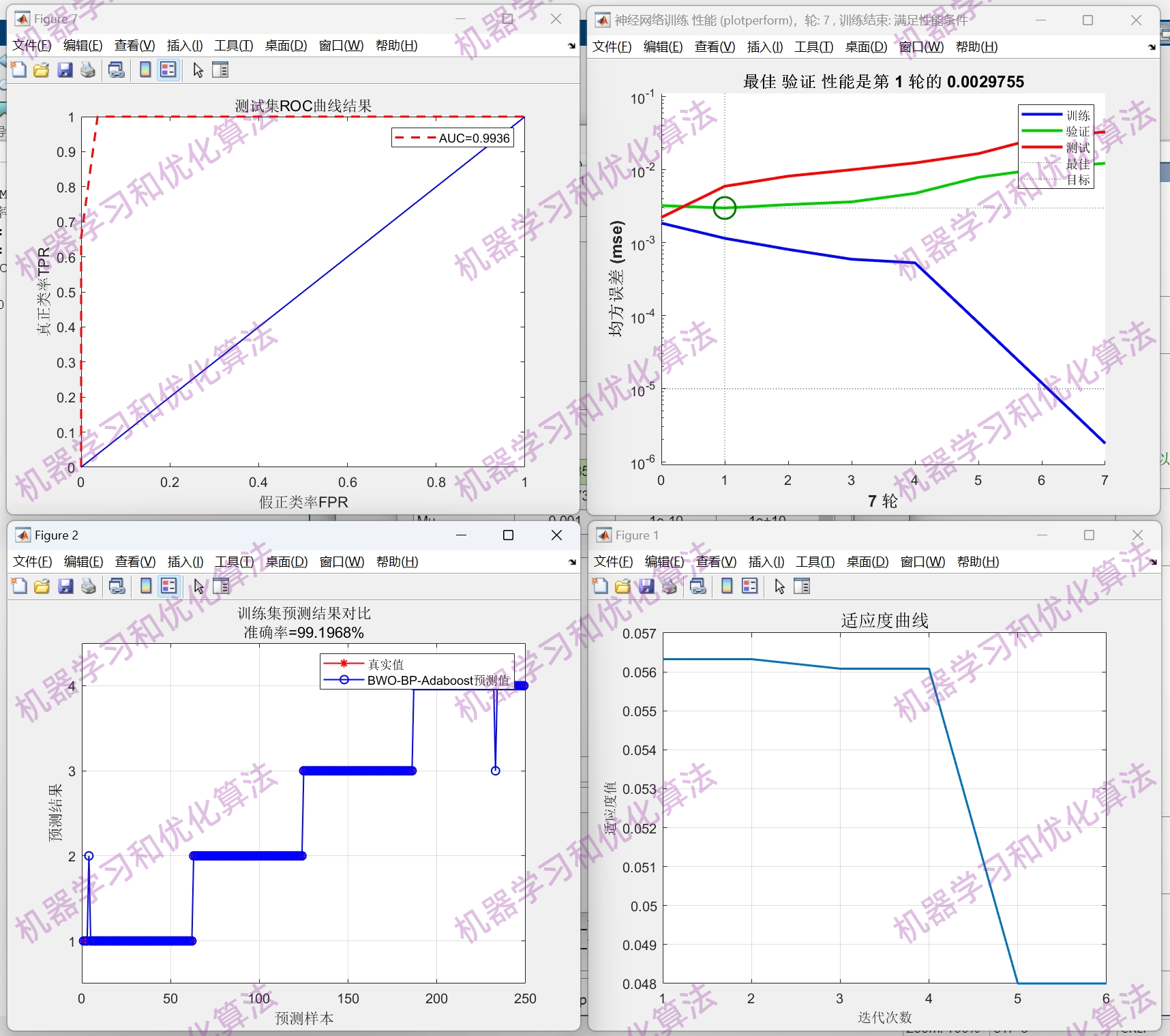Open a file from Figure 2's toolbar
Viewport: 1170px width, 1036px height.
(x=41, y=587)
